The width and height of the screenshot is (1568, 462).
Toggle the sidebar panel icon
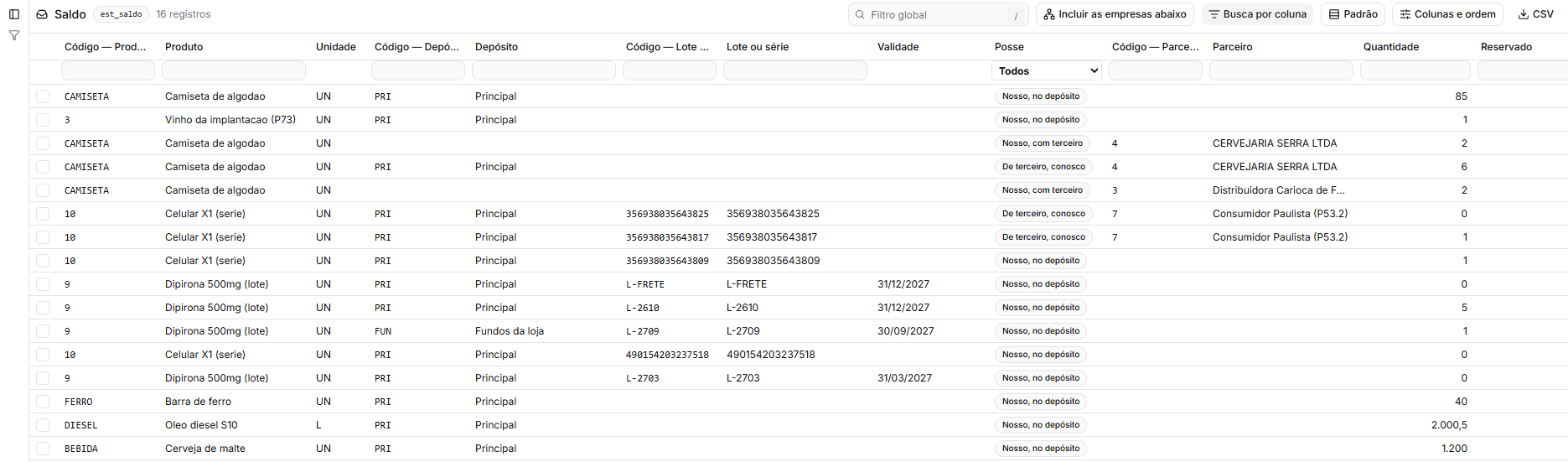(14, 14)
